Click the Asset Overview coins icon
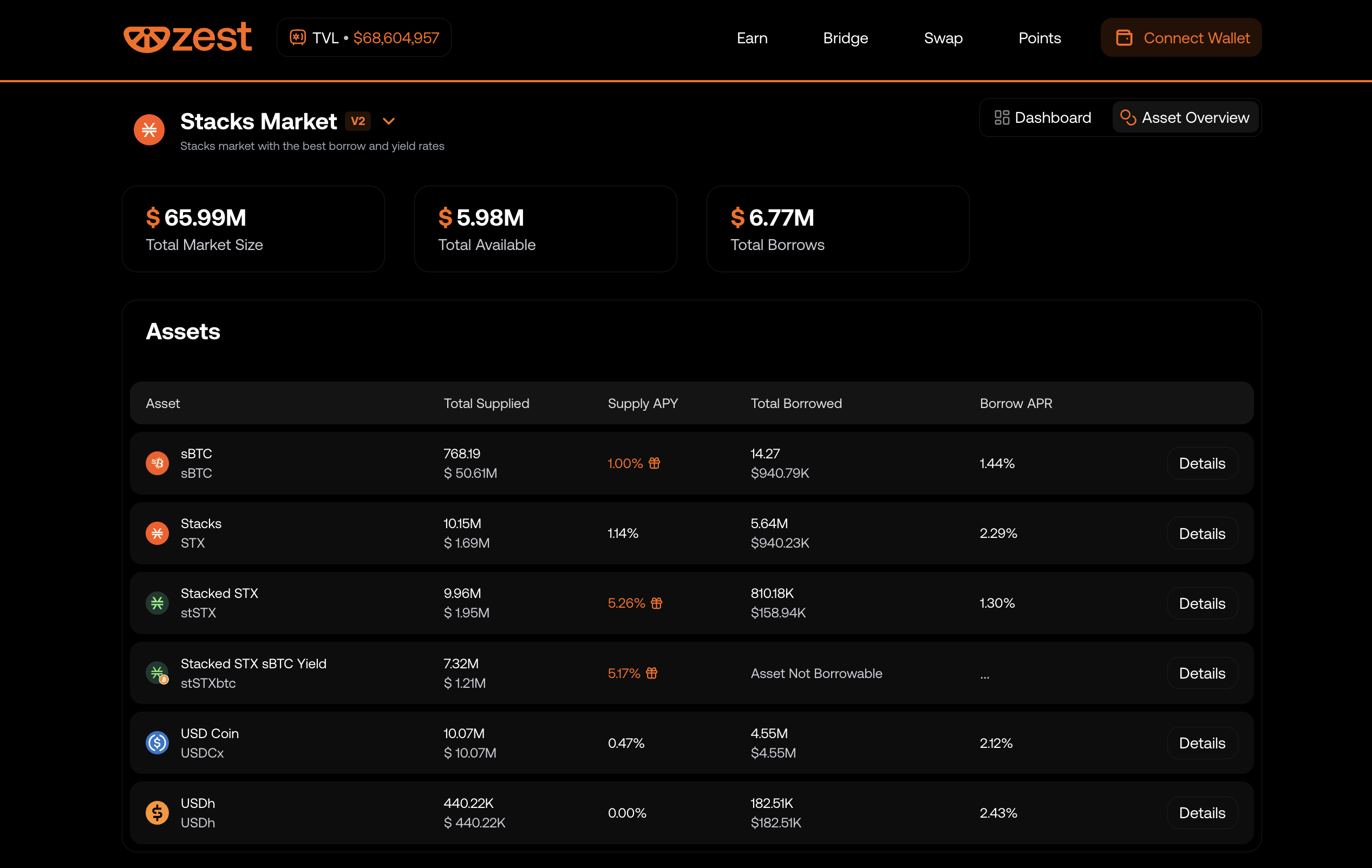 (1128, 117)
